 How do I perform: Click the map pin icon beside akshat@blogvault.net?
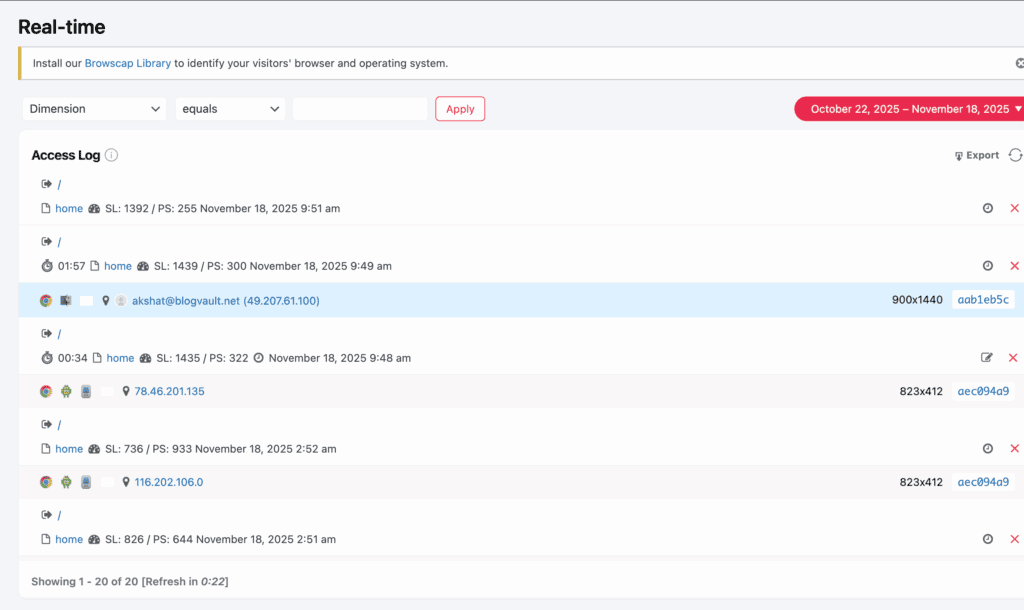point(106,300)
